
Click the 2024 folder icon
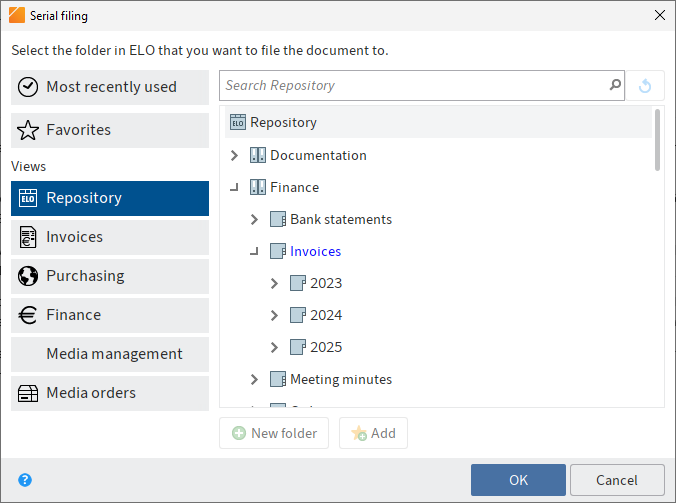point(298,315)
